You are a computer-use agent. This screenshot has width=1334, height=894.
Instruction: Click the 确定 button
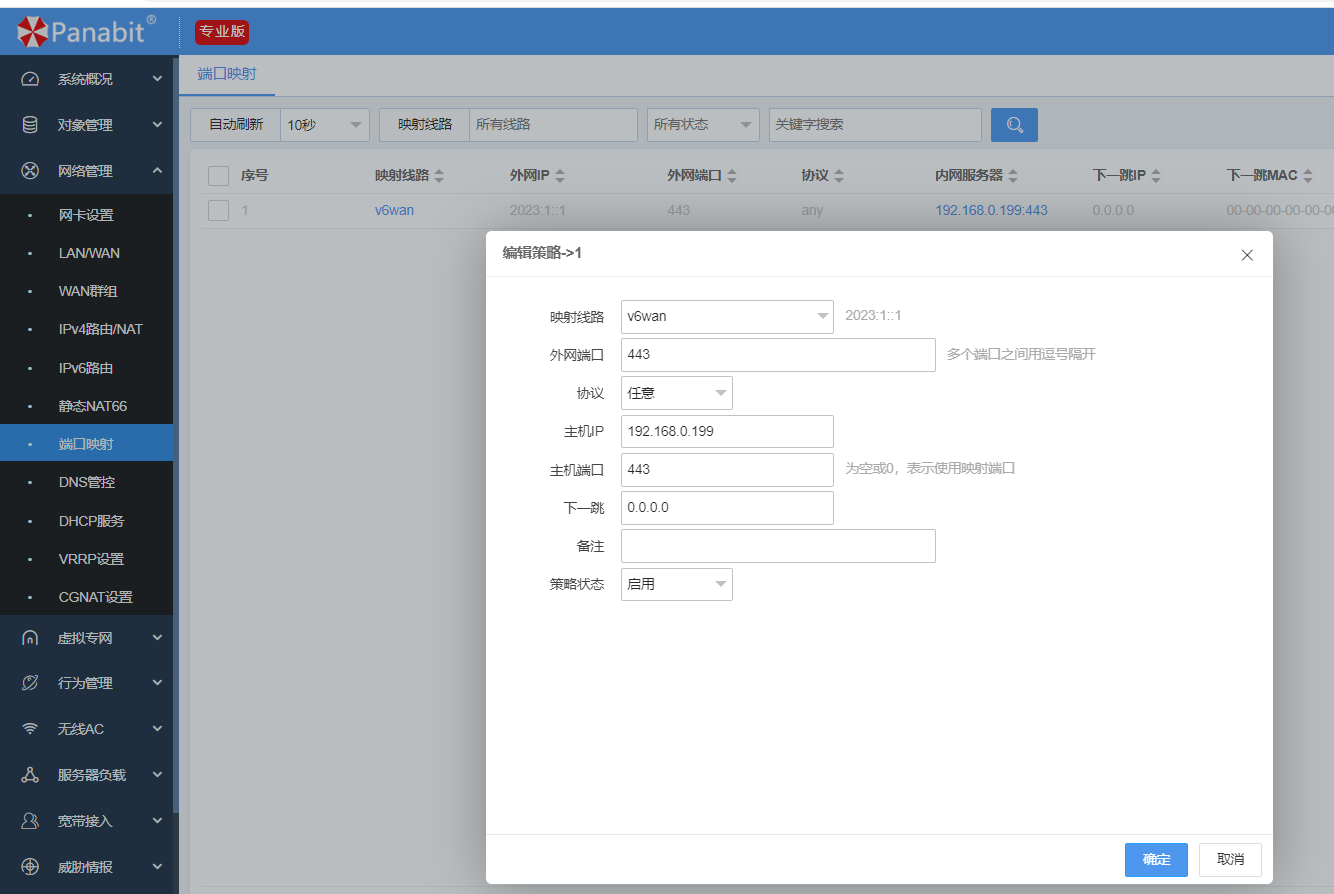(x=1156, y=860)
